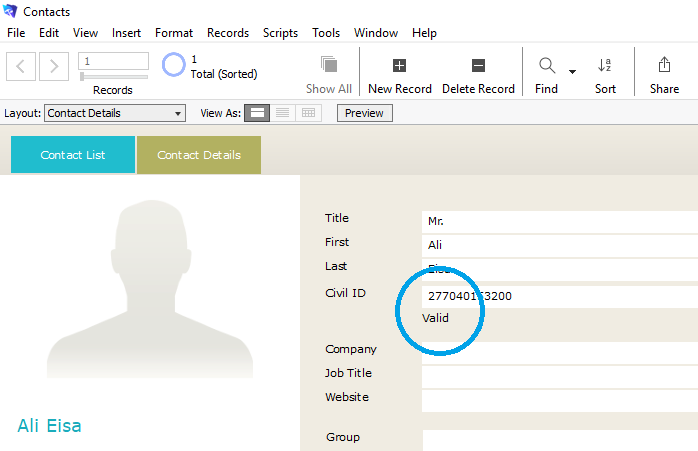The height and width of the screenshot is (451, 698).
Task: Sort records using the Sort icon
Action: (x=605, y=66)
